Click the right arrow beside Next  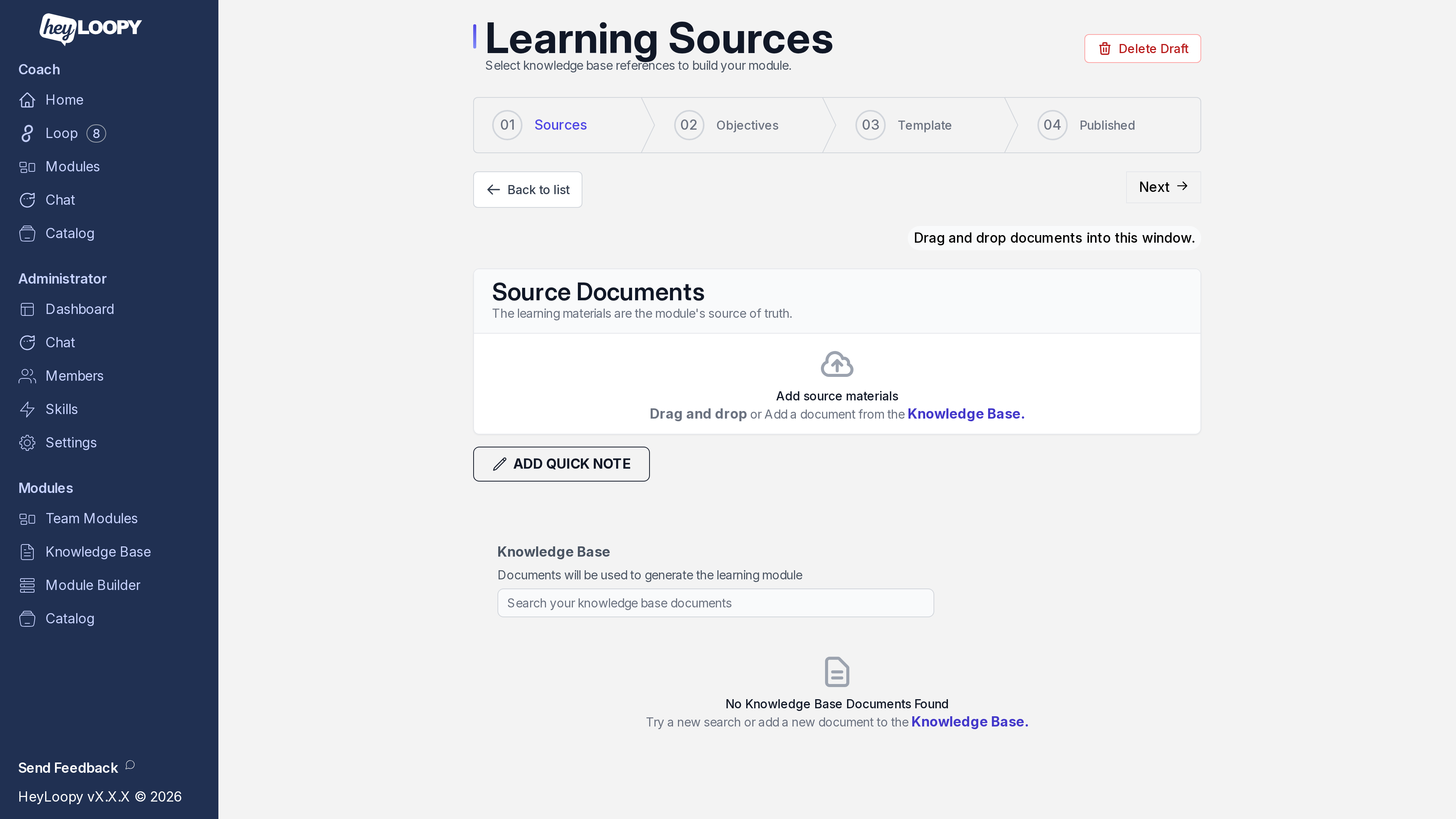tap(1182, 186)
